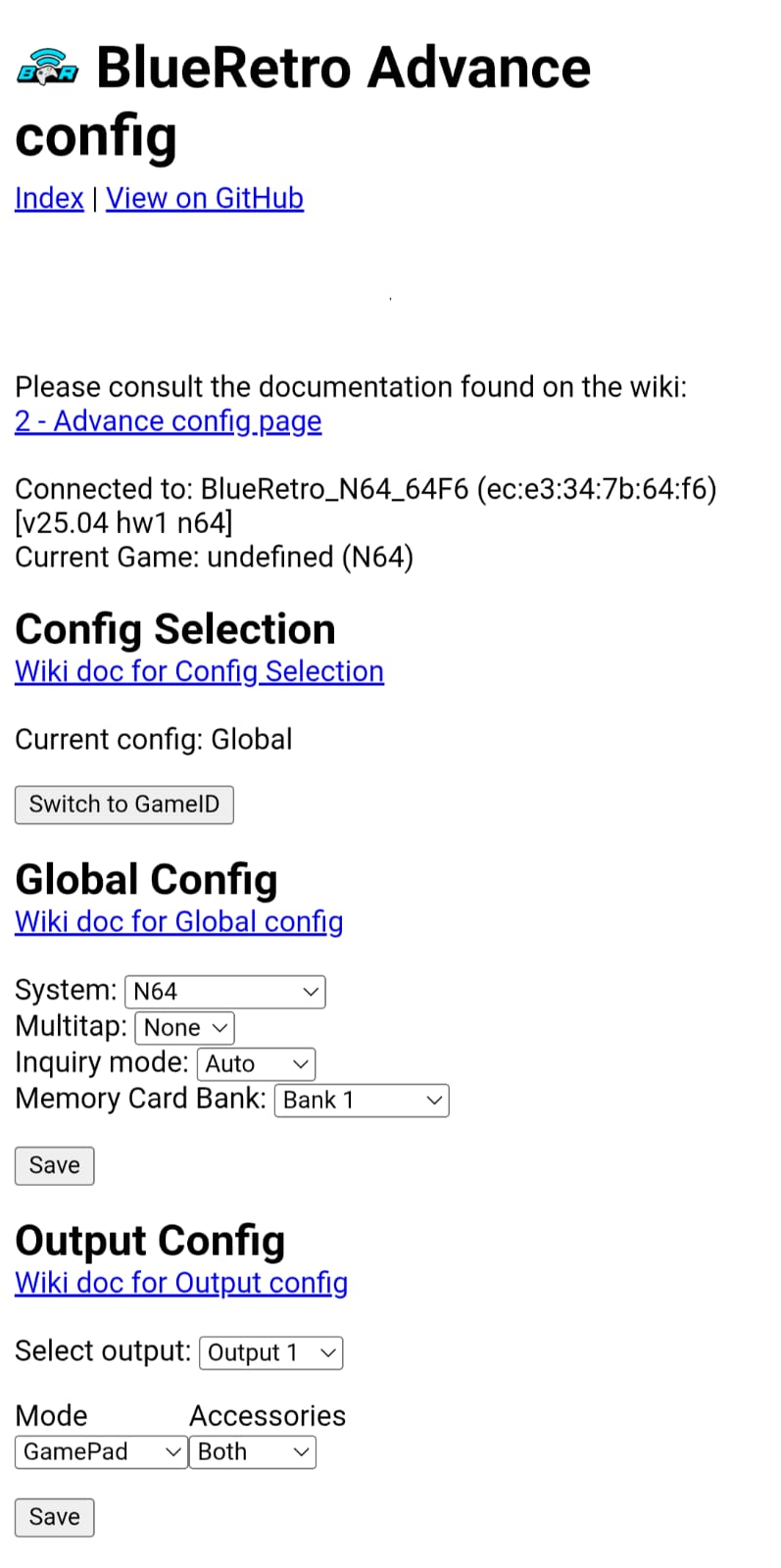Open Wiki doc for Output config

tap(181, 1283)
